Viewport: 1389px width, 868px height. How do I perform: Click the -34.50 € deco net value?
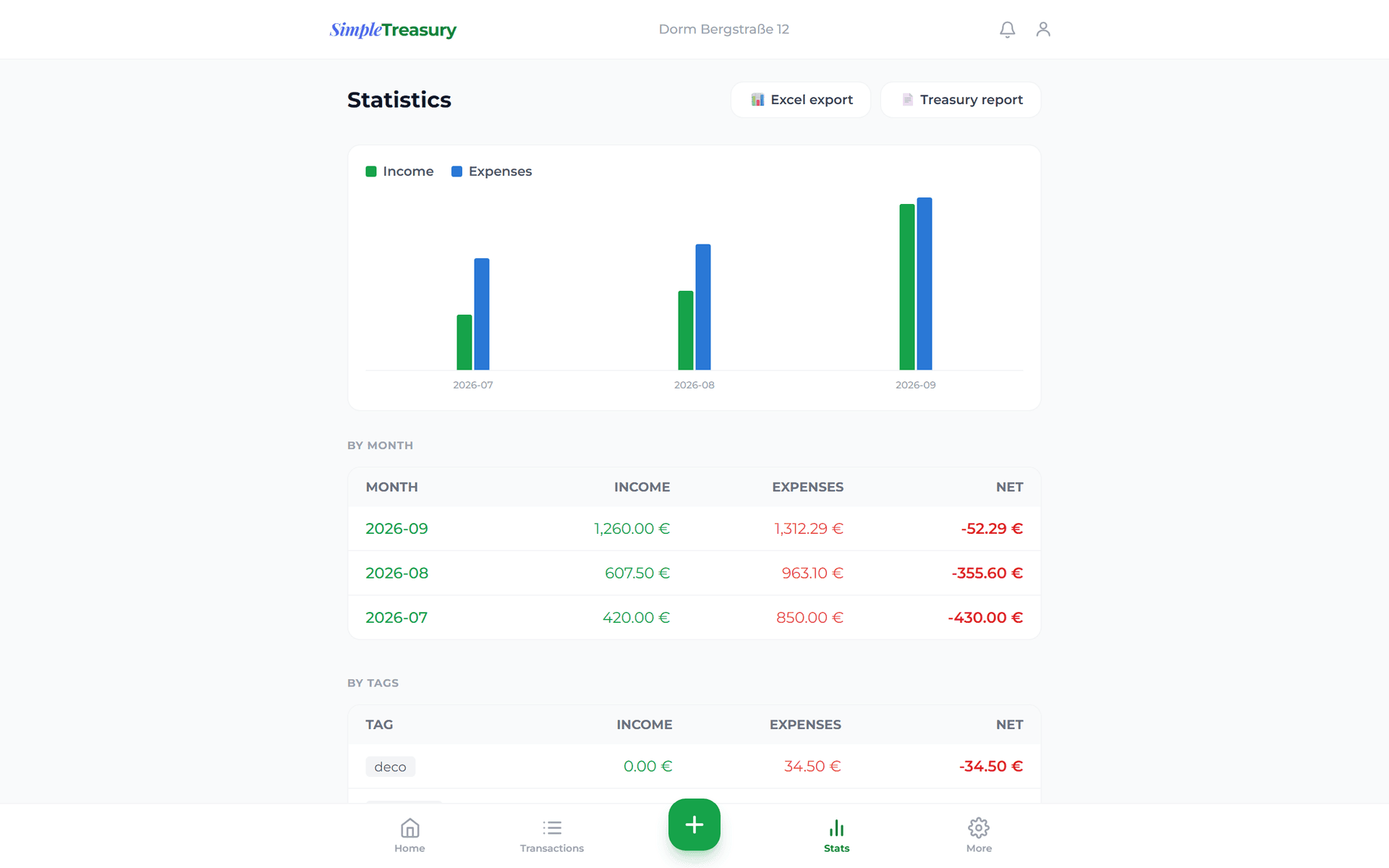pos(991,766)
